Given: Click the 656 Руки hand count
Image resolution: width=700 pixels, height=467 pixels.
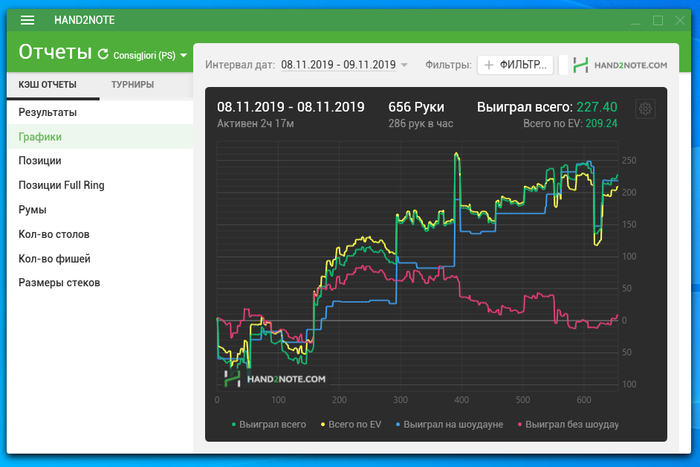Looking at the screenshot, I should tap(416, 107).
